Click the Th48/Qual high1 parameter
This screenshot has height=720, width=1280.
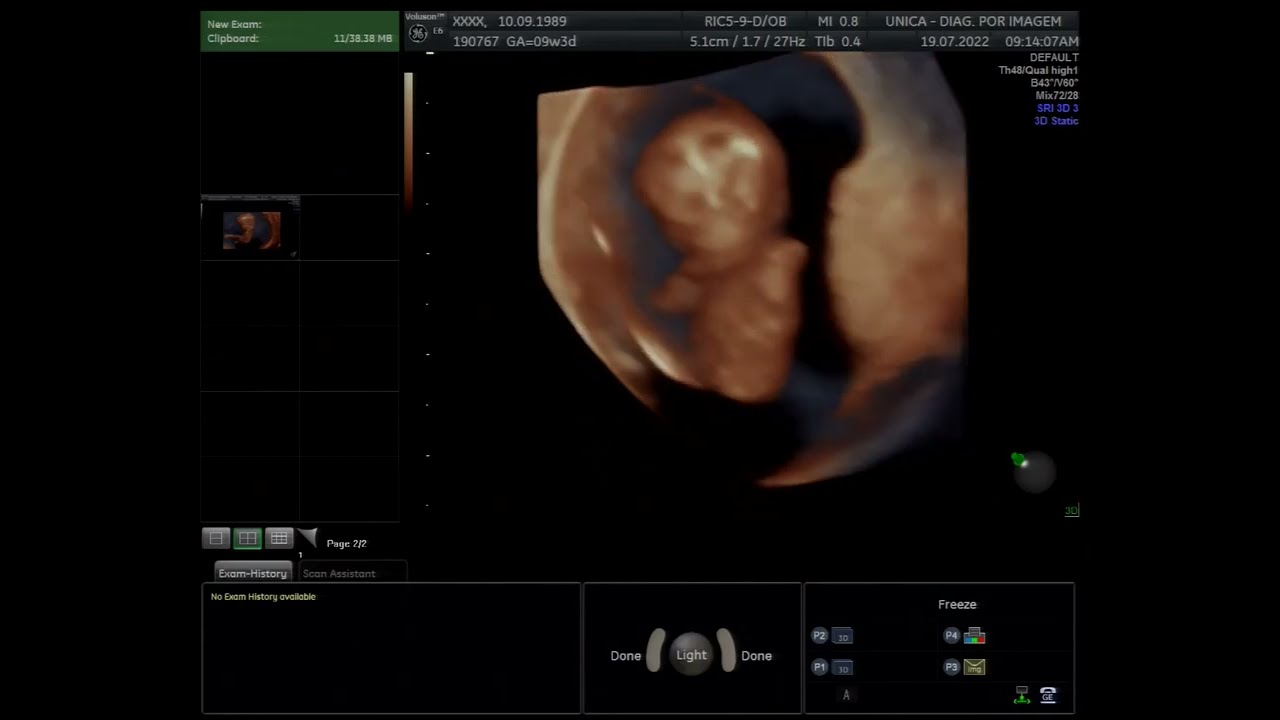tap(1038, 71)
